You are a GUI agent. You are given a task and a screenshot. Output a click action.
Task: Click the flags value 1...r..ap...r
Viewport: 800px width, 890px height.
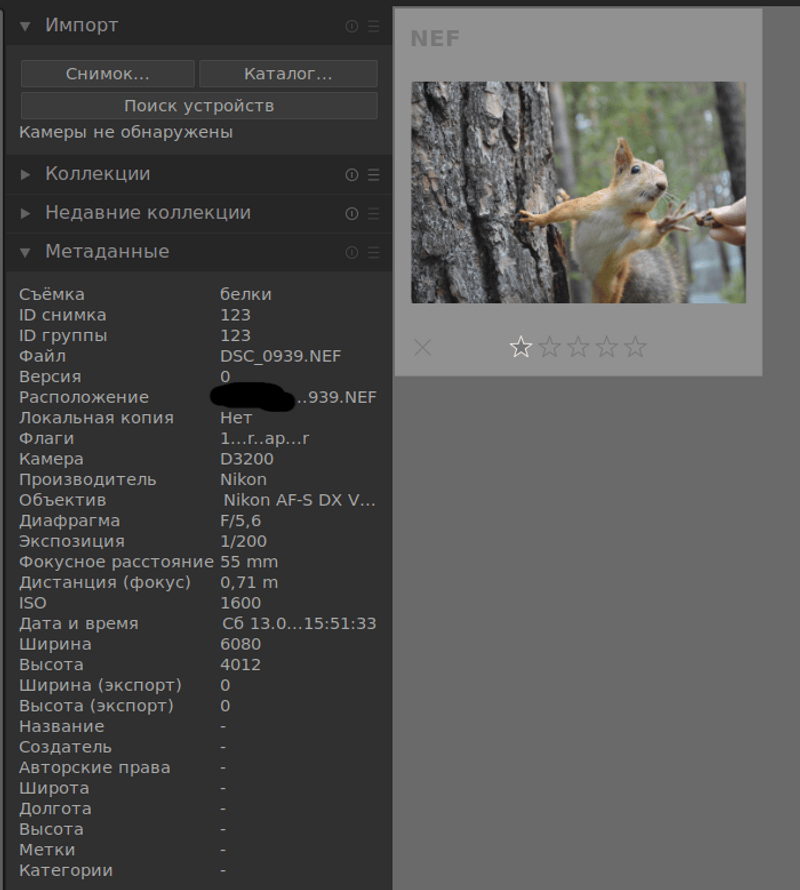[265, 438]
